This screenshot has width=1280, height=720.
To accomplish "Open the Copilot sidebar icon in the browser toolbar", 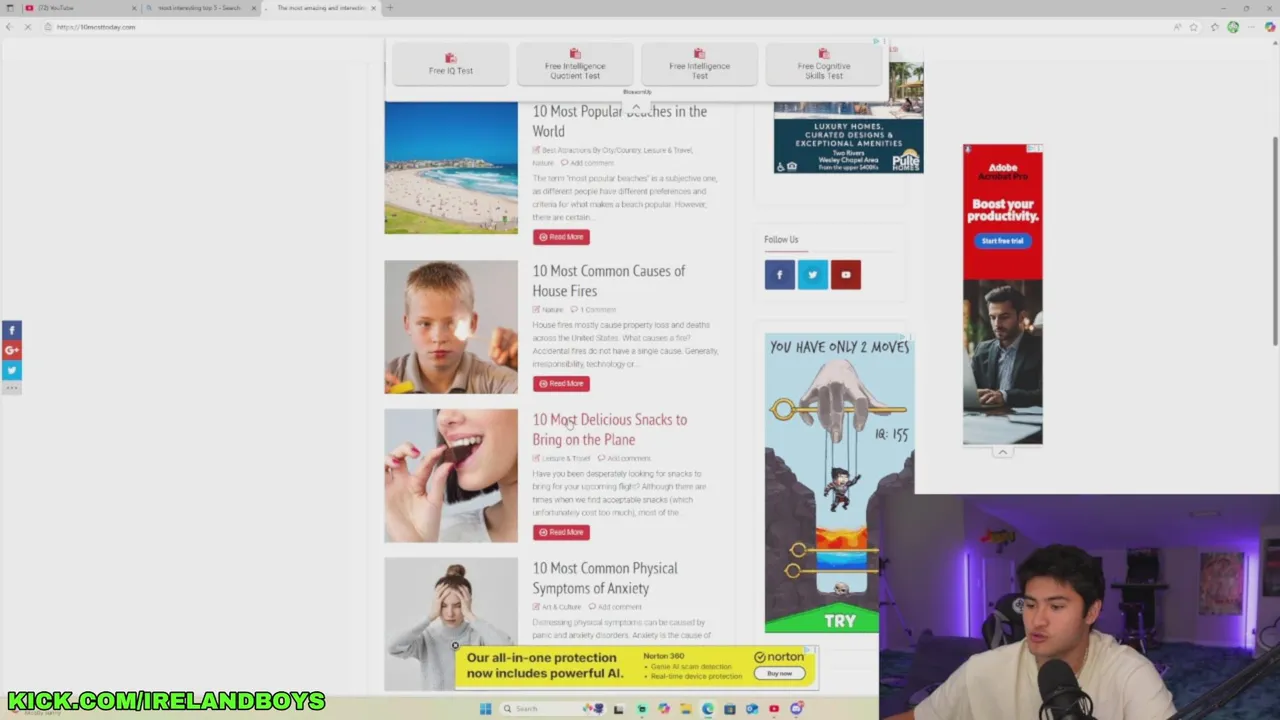I will pyautogui.click(x=1270, y=27).
